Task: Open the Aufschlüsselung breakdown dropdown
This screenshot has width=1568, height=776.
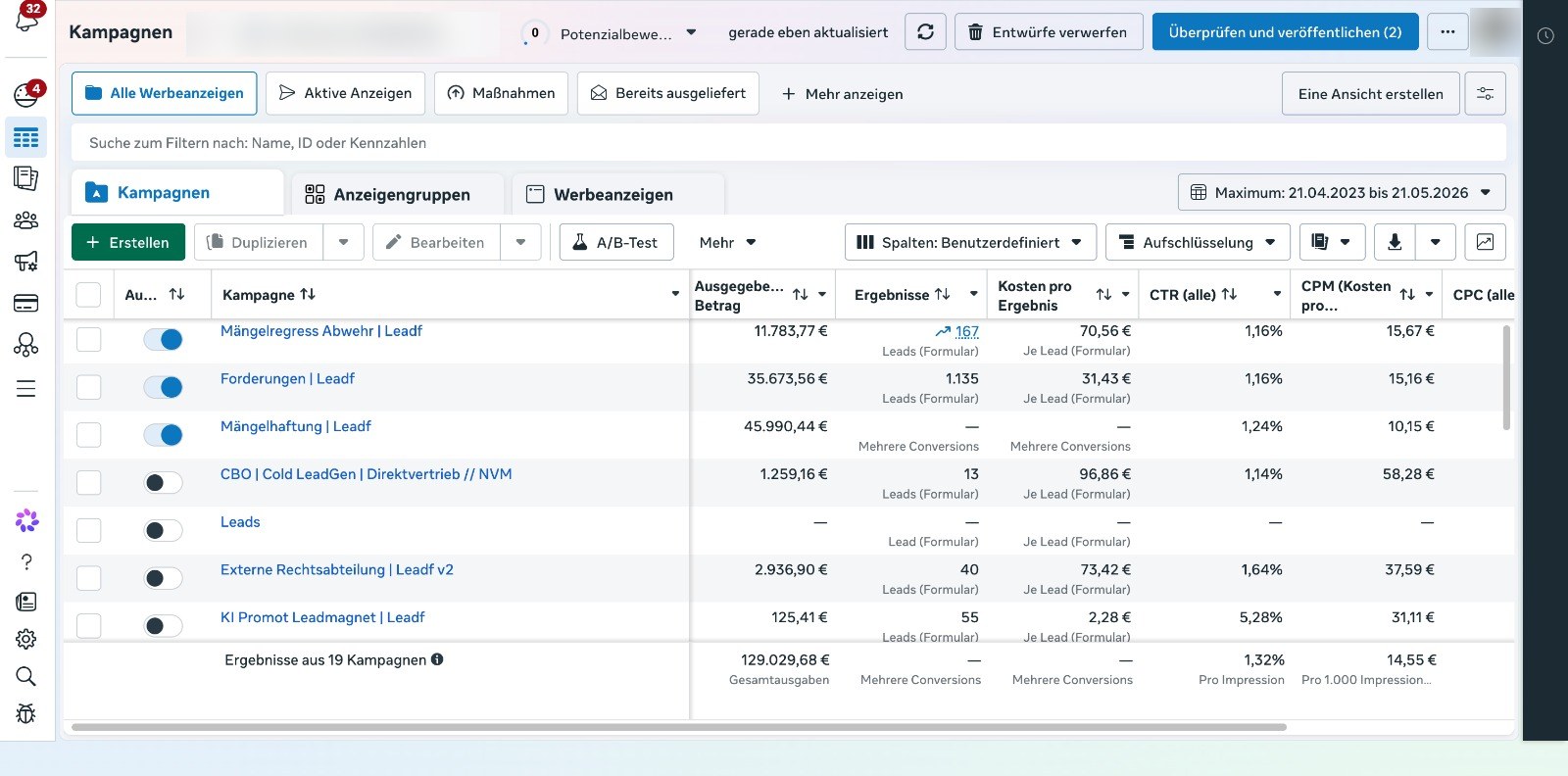Action: click(x=1198, y=242)
